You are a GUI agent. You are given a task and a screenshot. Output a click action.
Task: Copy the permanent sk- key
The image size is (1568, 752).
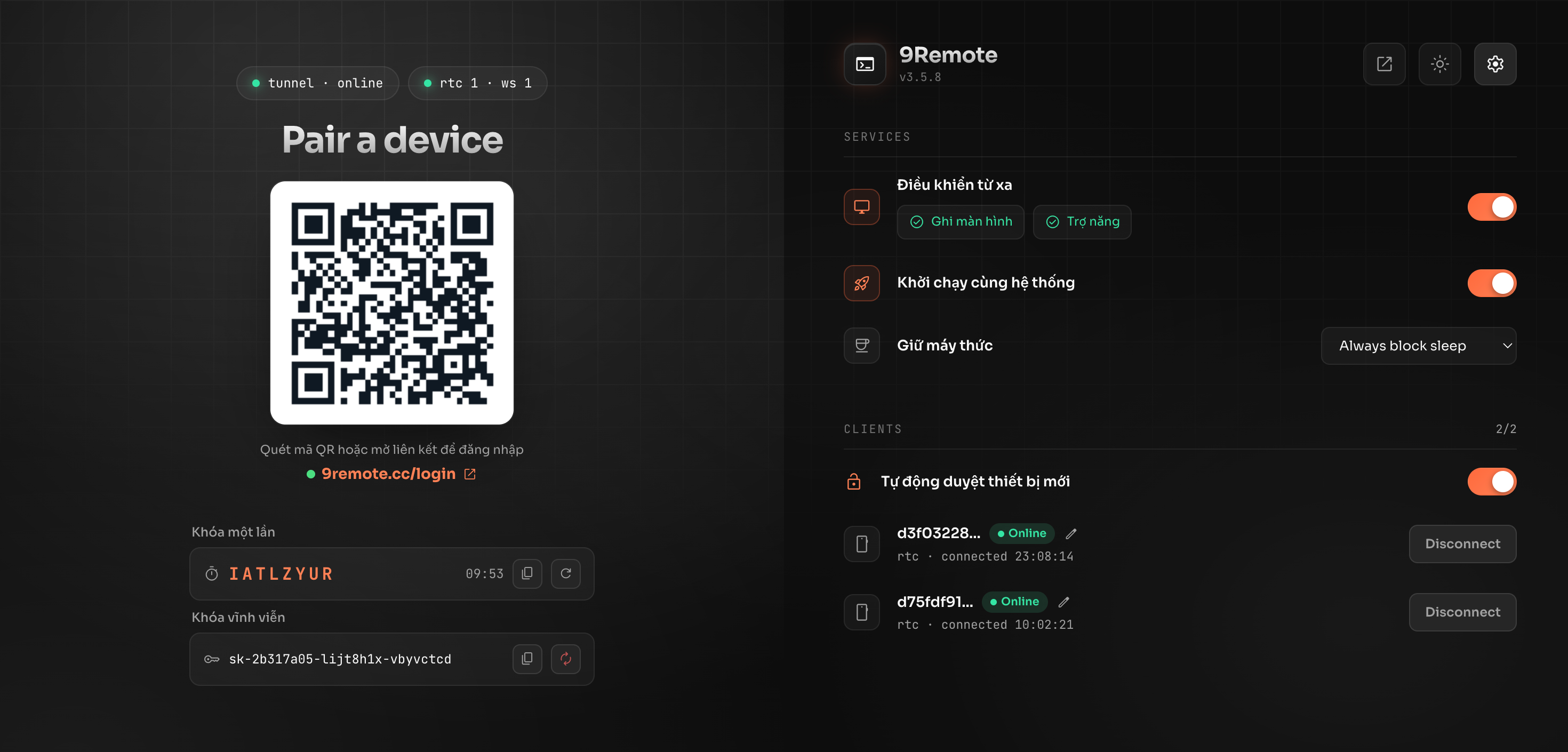(x=527, y=659)
